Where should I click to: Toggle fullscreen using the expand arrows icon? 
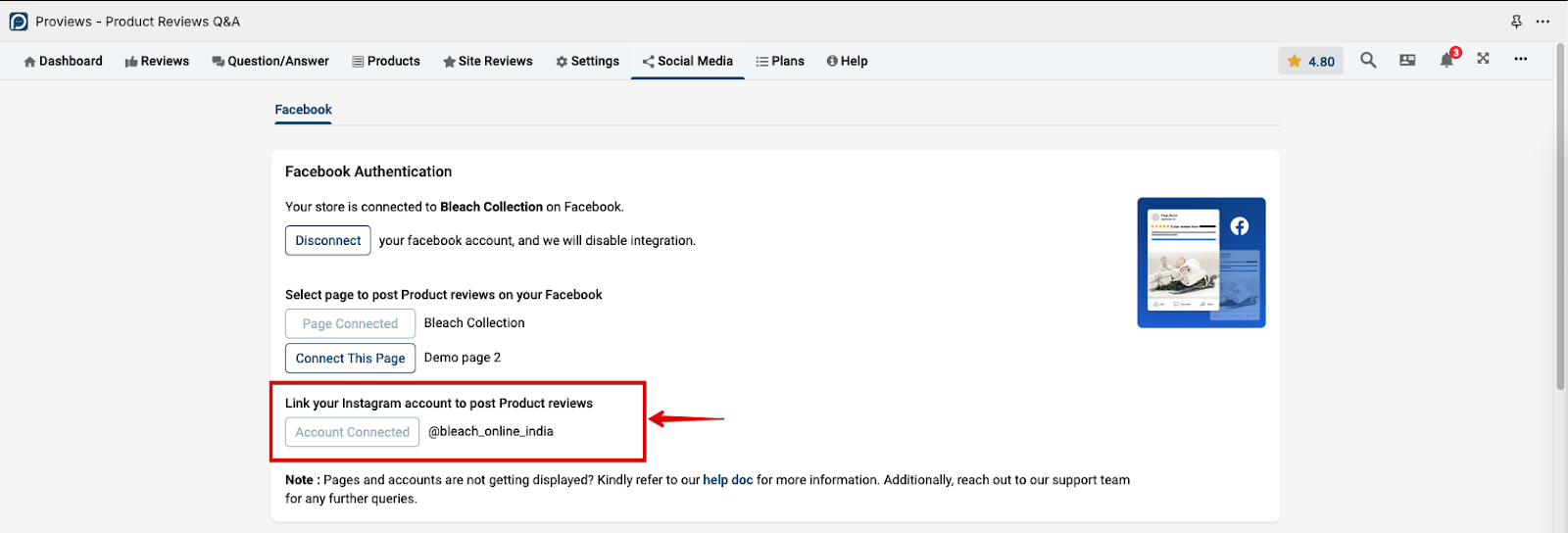(1484, 59)
